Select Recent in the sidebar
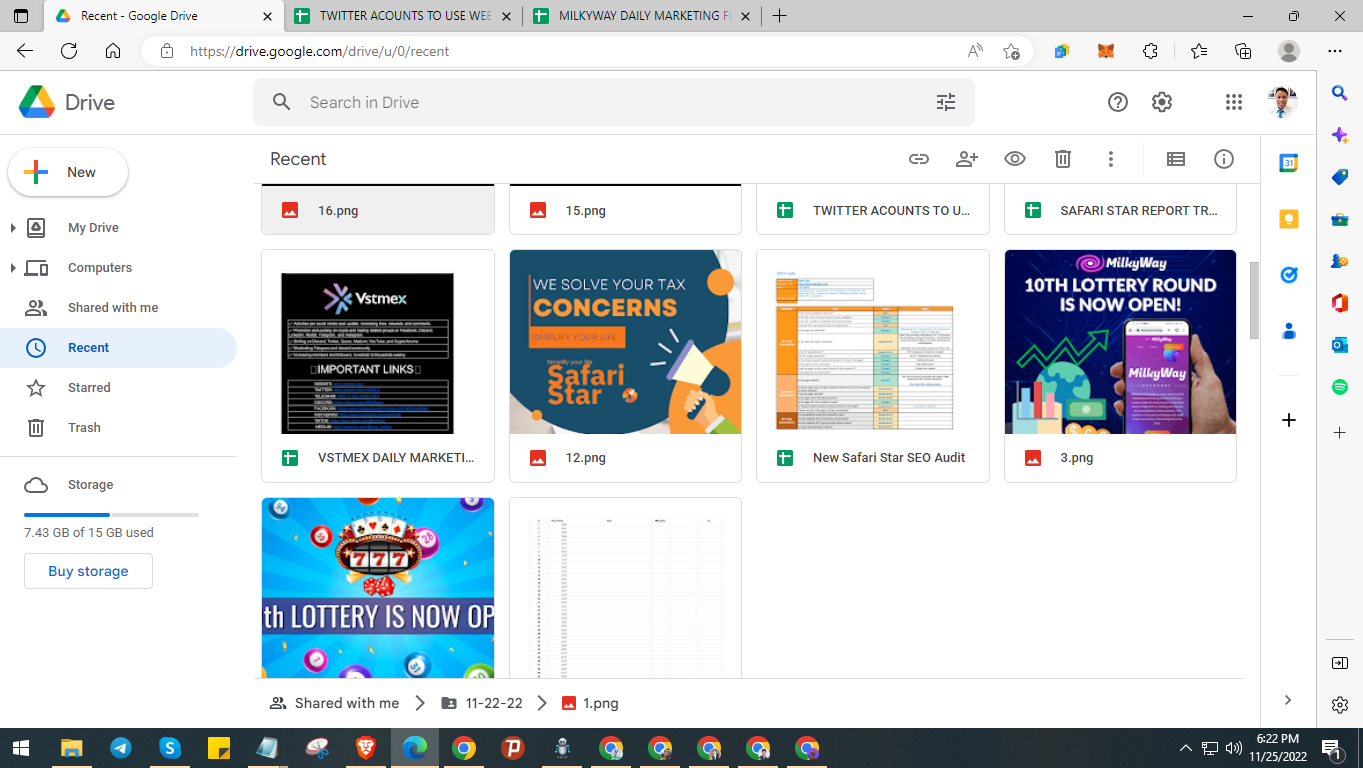The image size is (1363, 768). [x=118, y=348]
